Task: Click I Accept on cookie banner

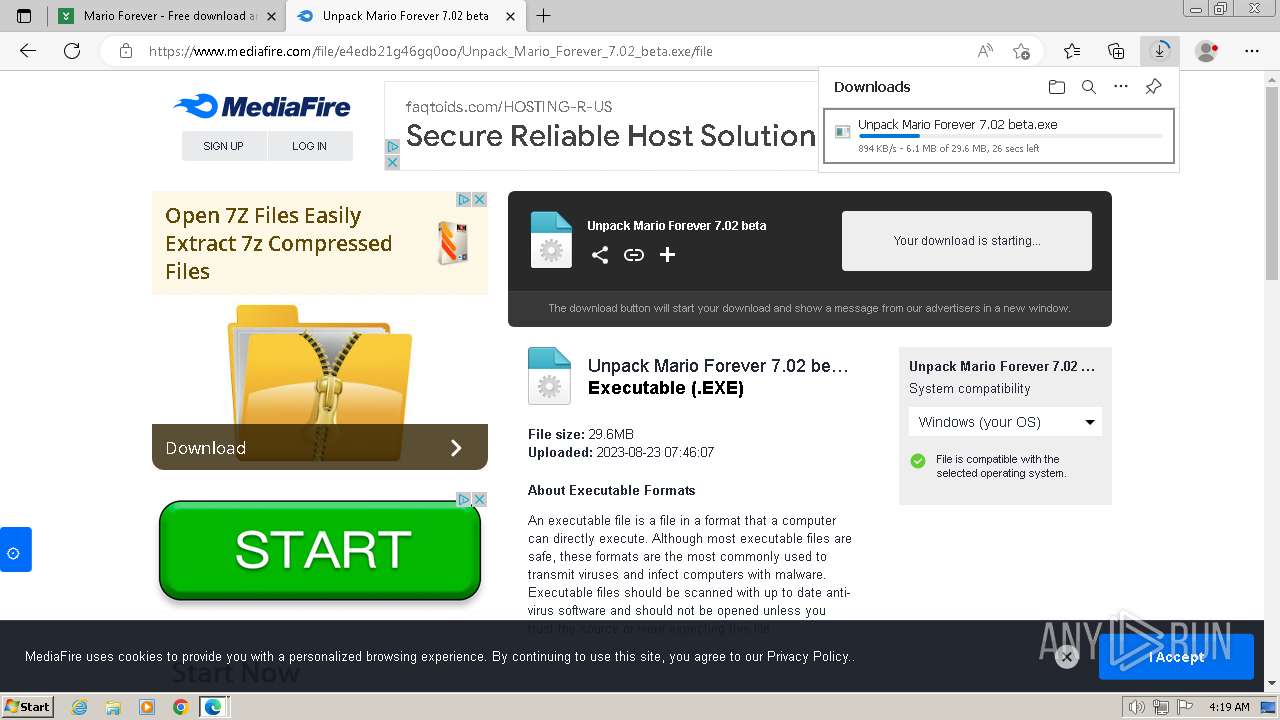Action: pos(1176,657)
